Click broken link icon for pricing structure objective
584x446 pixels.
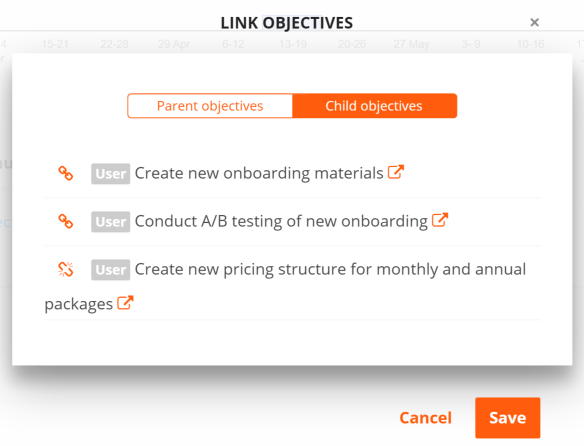point(66,269)
